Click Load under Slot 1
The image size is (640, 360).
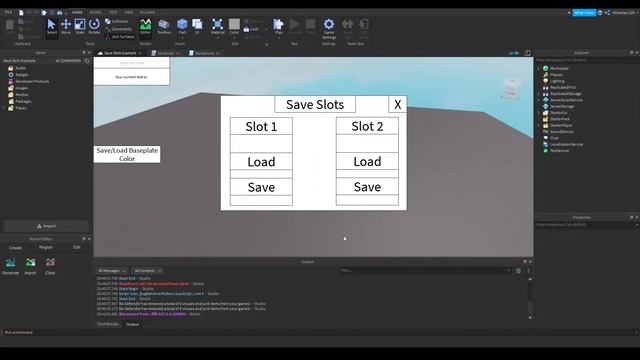(261, 162)
